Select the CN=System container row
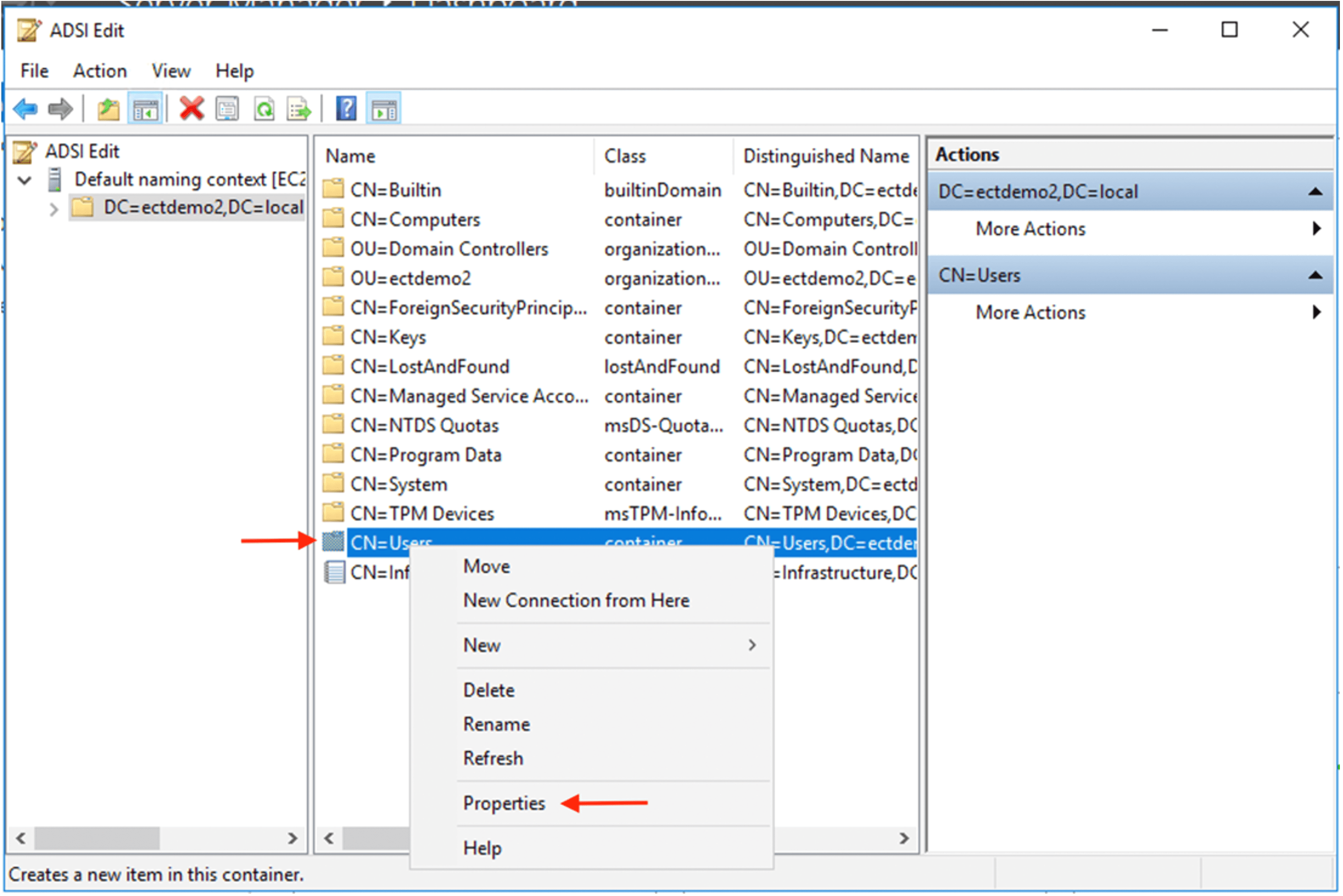The height and width of the screenshot is (896, 1343). (620, 485)
